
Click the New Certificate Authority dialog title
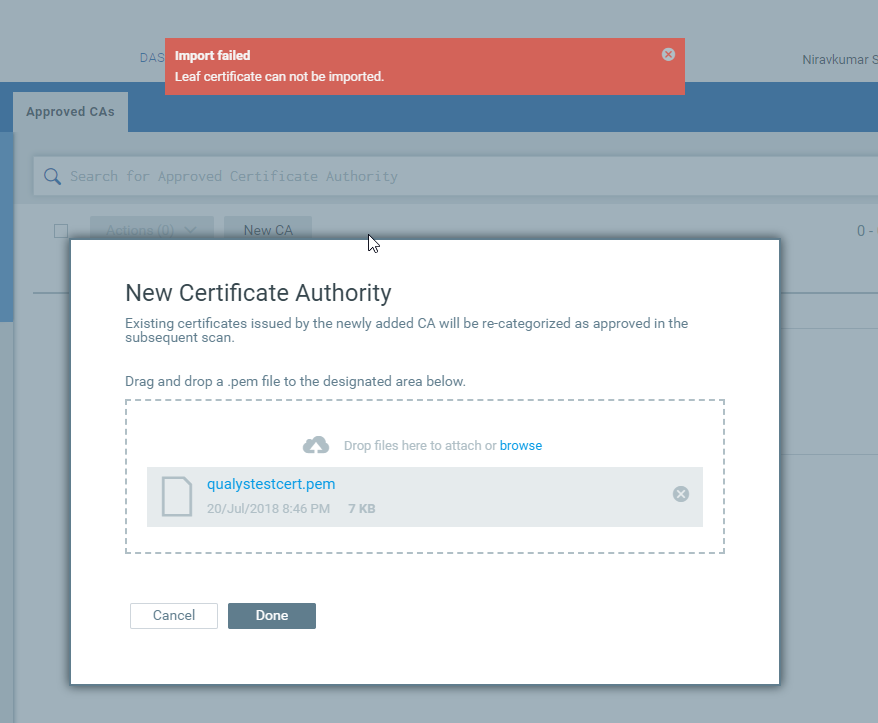pos(258,293)
